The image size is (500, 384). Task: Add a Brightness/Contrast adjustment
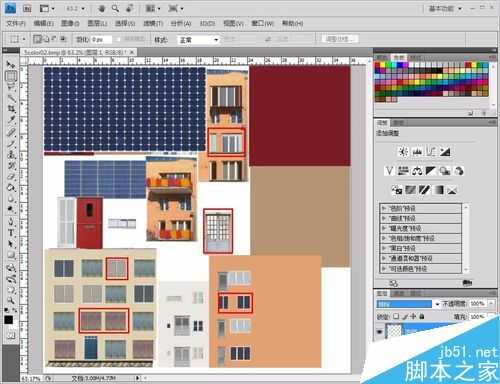403,152
